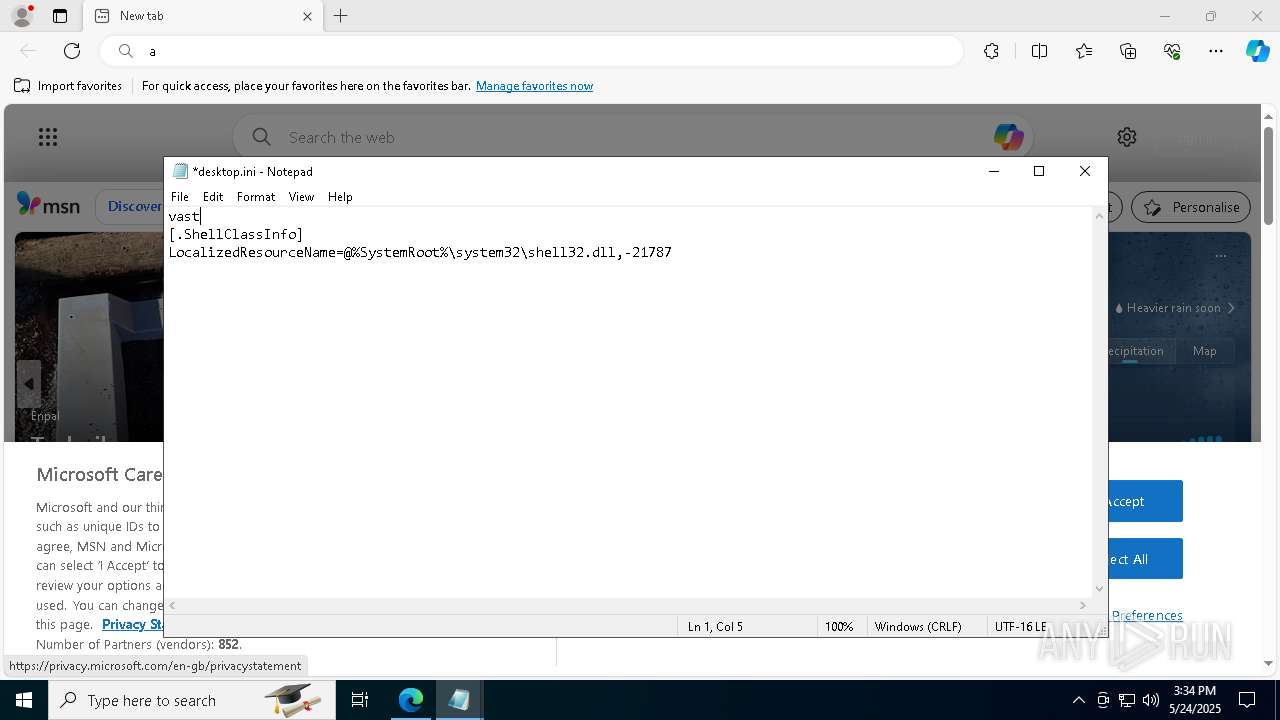This screenshot has height=720, width=1280.
Task: Open Notepad File menu
Action: [x=180, y=197]
